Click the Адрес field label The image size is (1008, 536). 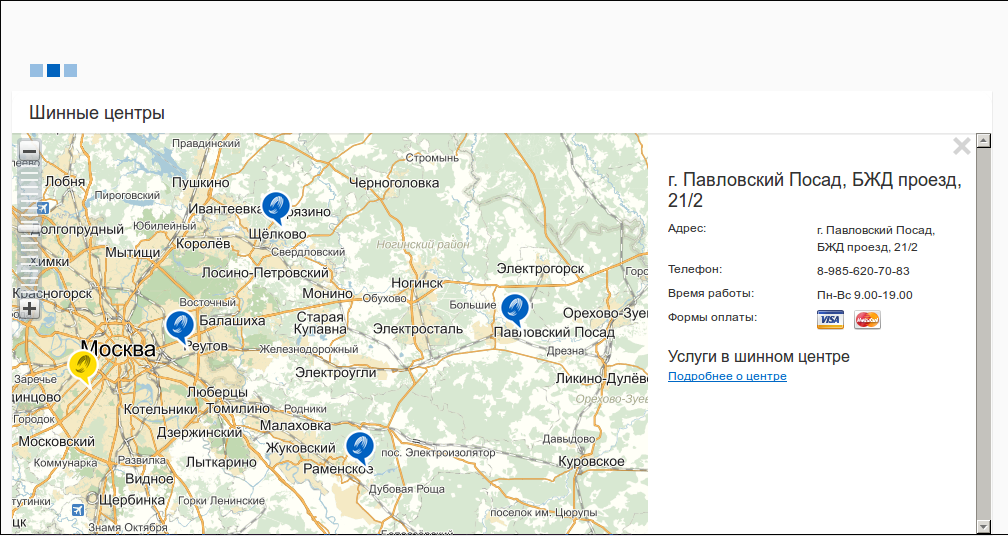(687, 228)
